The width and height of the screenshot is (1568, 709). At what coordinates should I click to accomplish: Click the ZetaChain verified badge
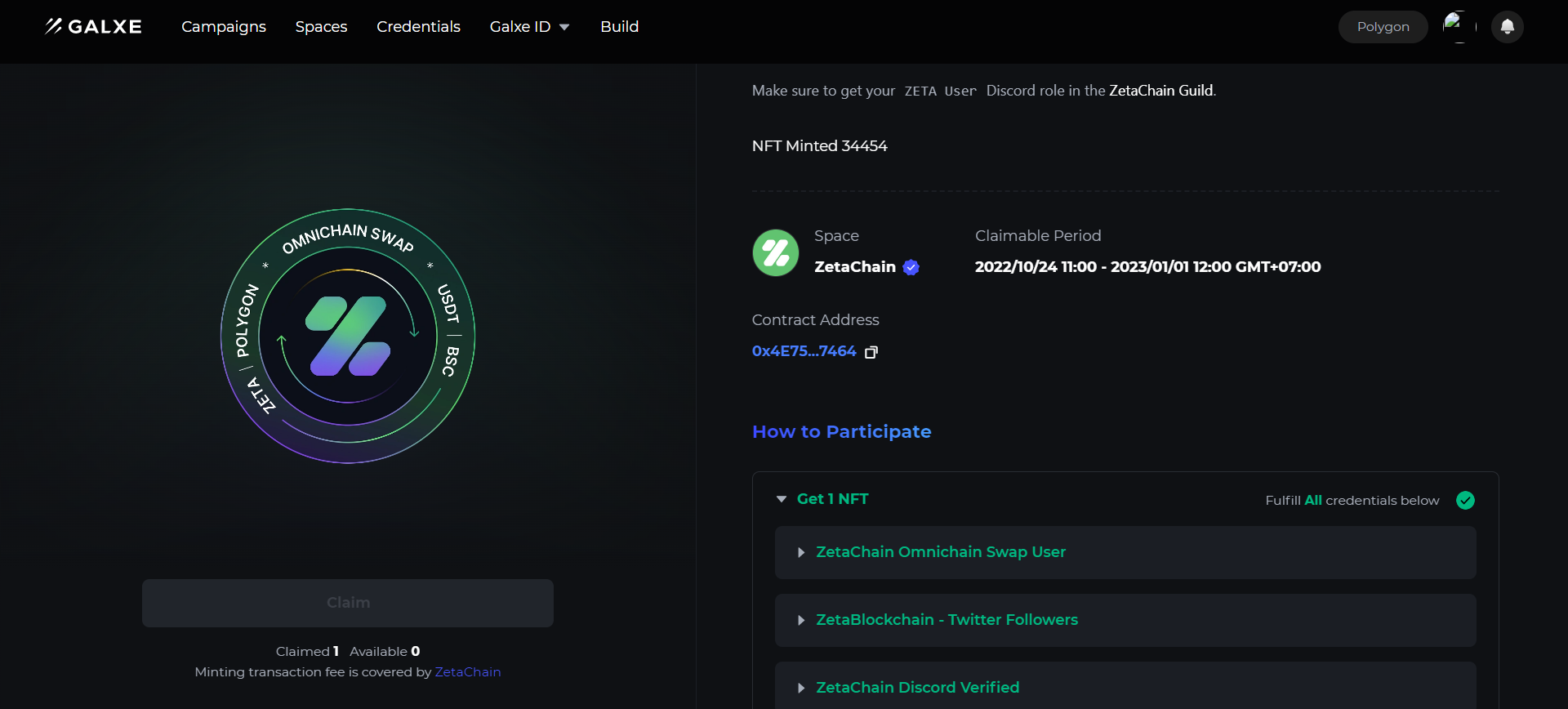[911, 267]
